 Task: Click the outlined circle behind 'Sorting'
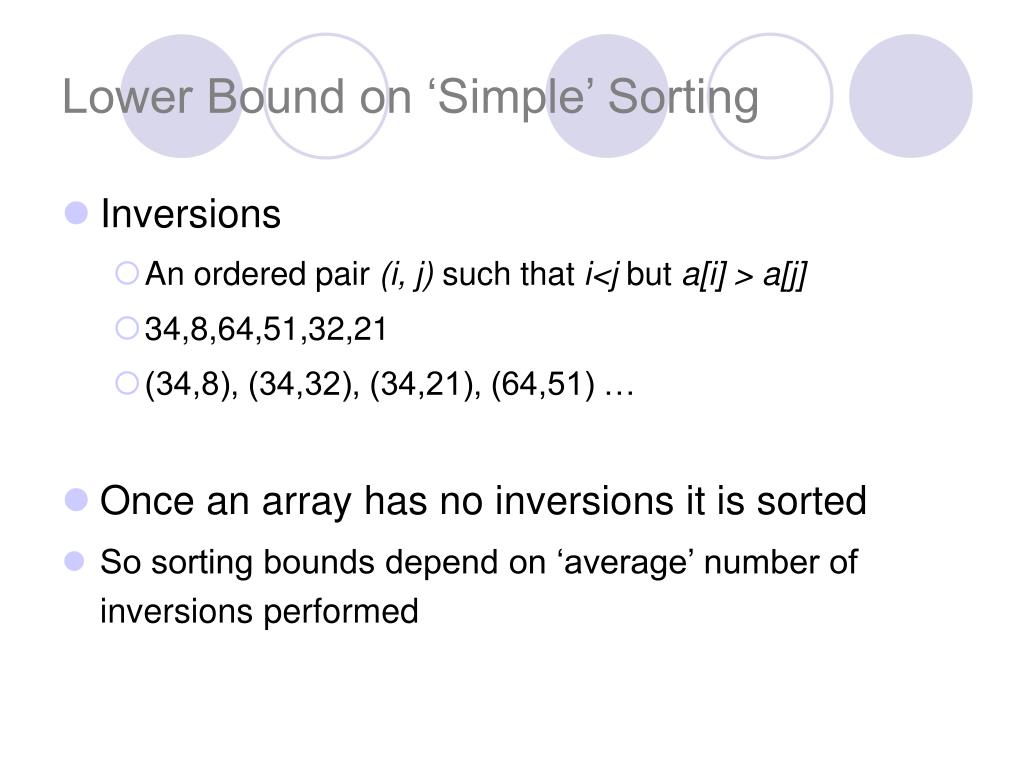click(771, 96)
